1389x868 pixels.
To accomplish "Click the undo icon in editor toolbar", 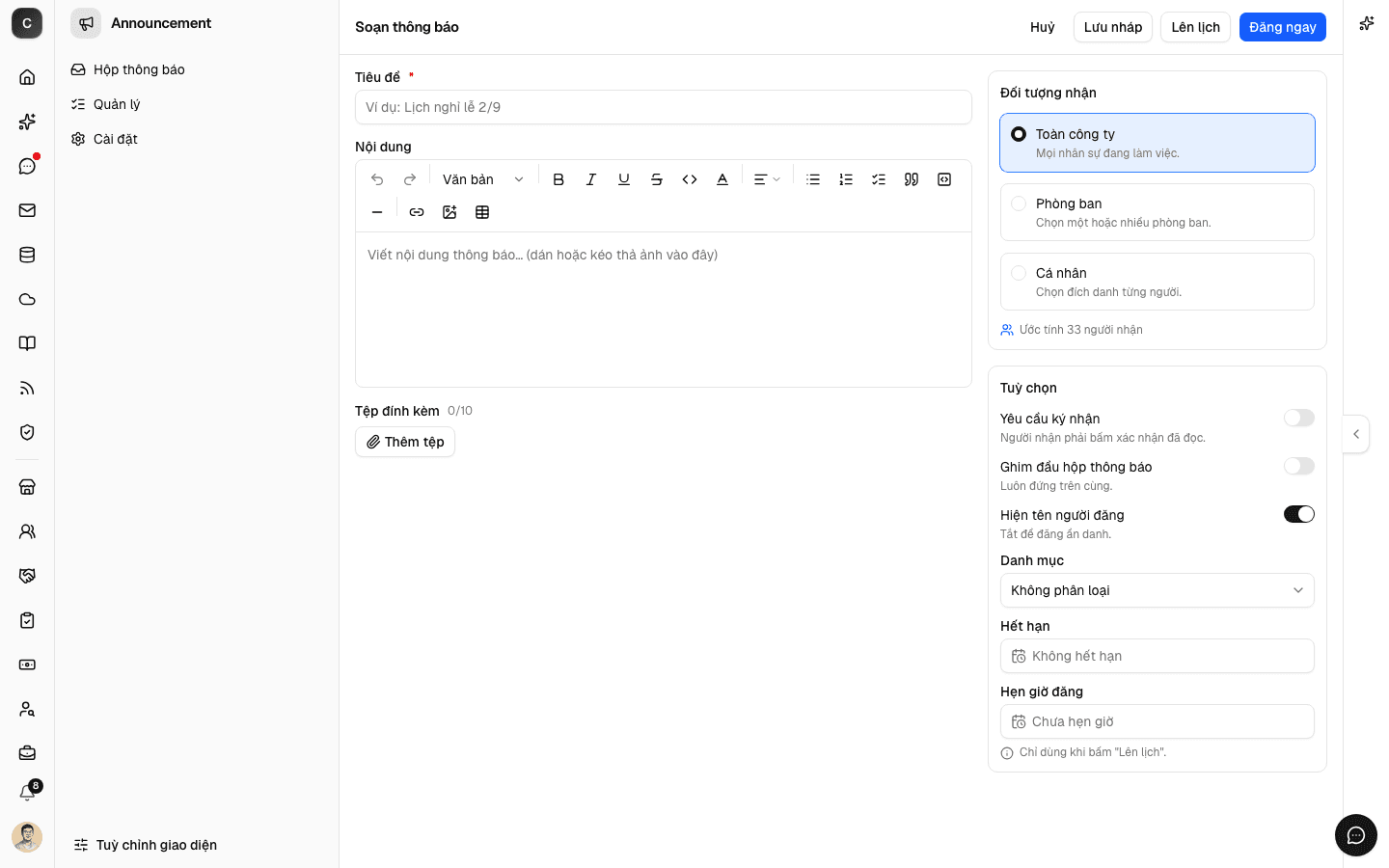I will 377,179.
